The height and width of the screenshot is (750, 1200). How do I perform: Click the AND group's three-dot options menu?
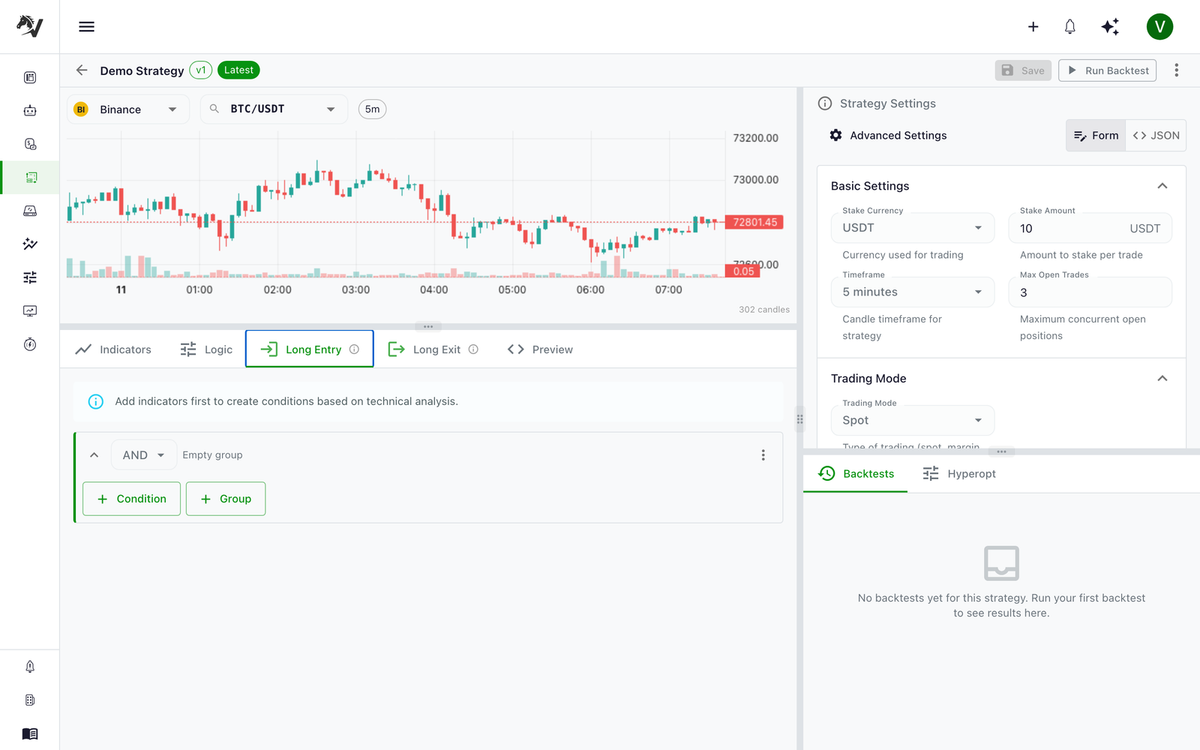click(x=763, y=455)
